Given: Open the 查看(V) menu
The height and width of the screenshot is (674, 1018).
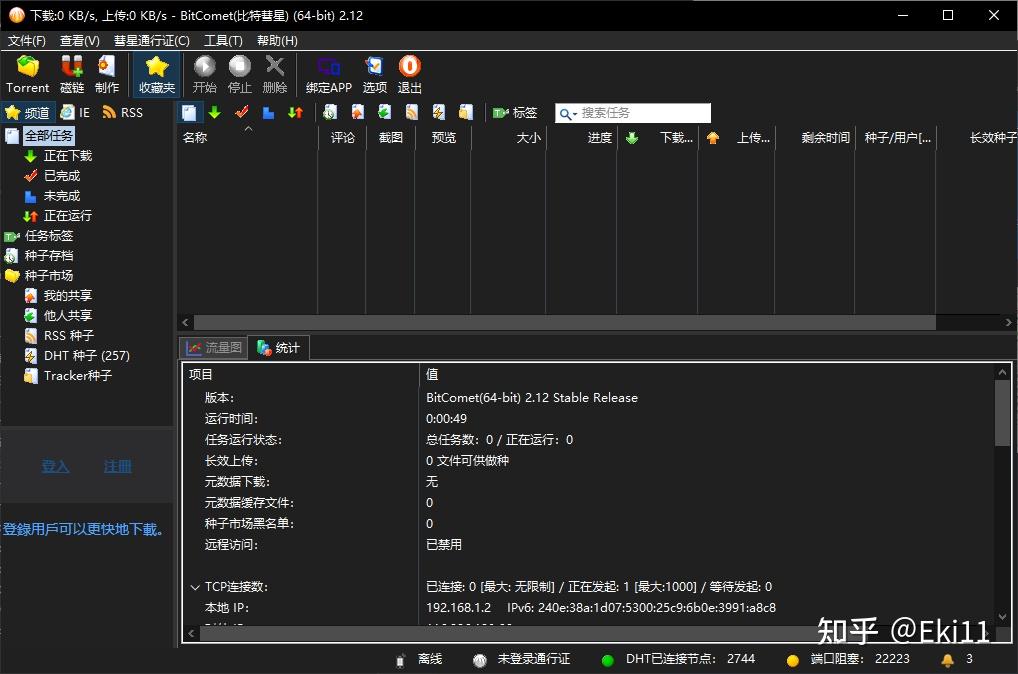Looking at the screenshot, I should point(80,41).
